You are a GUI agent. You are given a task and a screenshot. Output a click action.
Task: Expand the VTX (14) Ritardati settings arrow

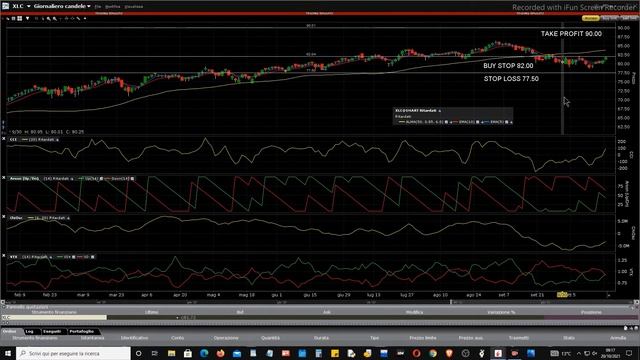click(51, 257)
